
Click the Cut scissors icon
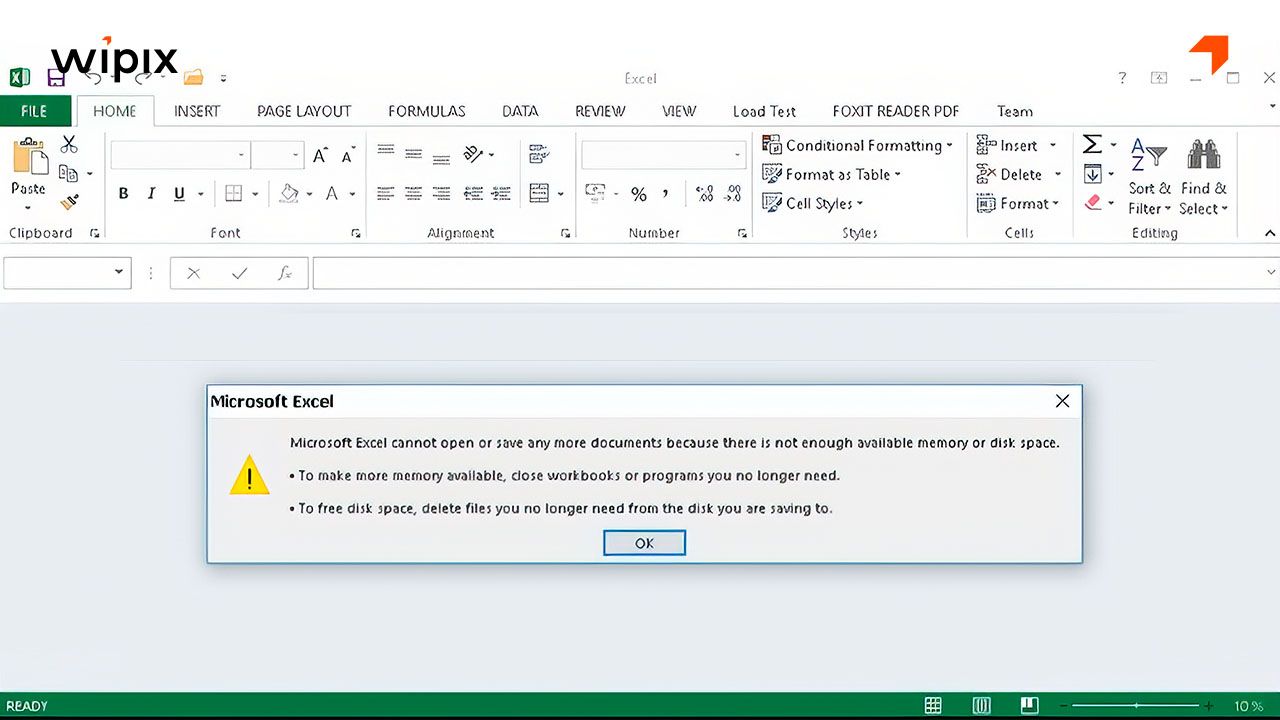69,145
